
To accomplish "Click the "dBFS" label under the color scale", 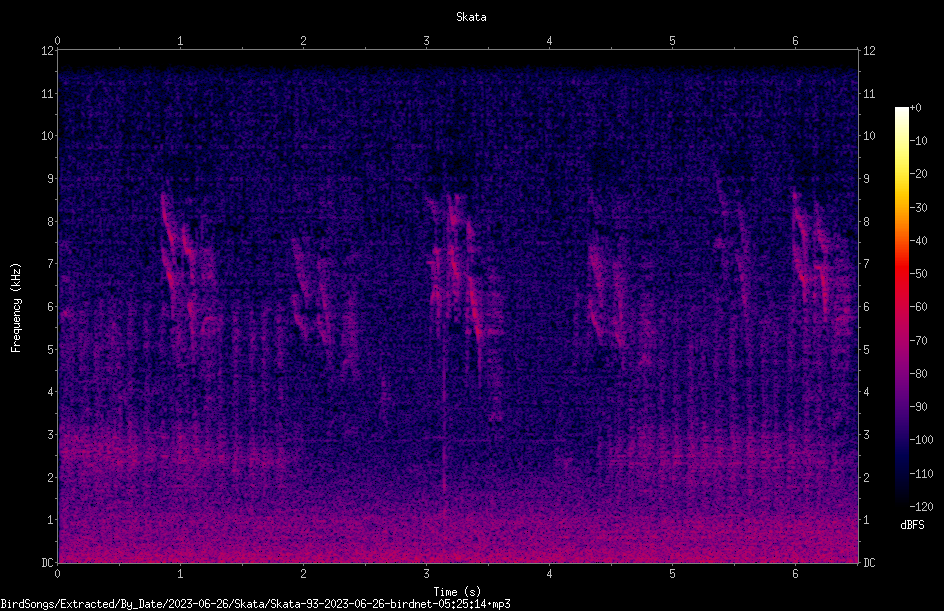I will point(912,525).
